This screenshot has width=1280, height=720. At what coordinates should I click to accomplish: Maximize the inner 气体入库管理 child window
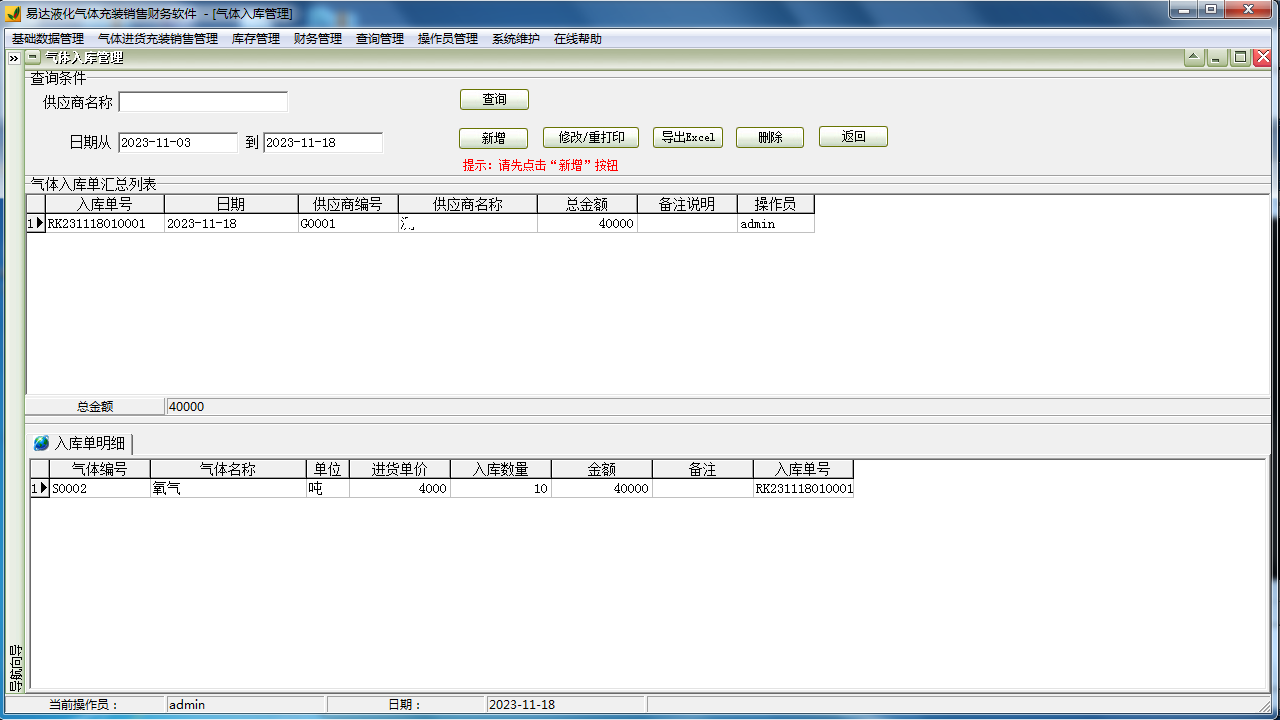coord(1240,58)
